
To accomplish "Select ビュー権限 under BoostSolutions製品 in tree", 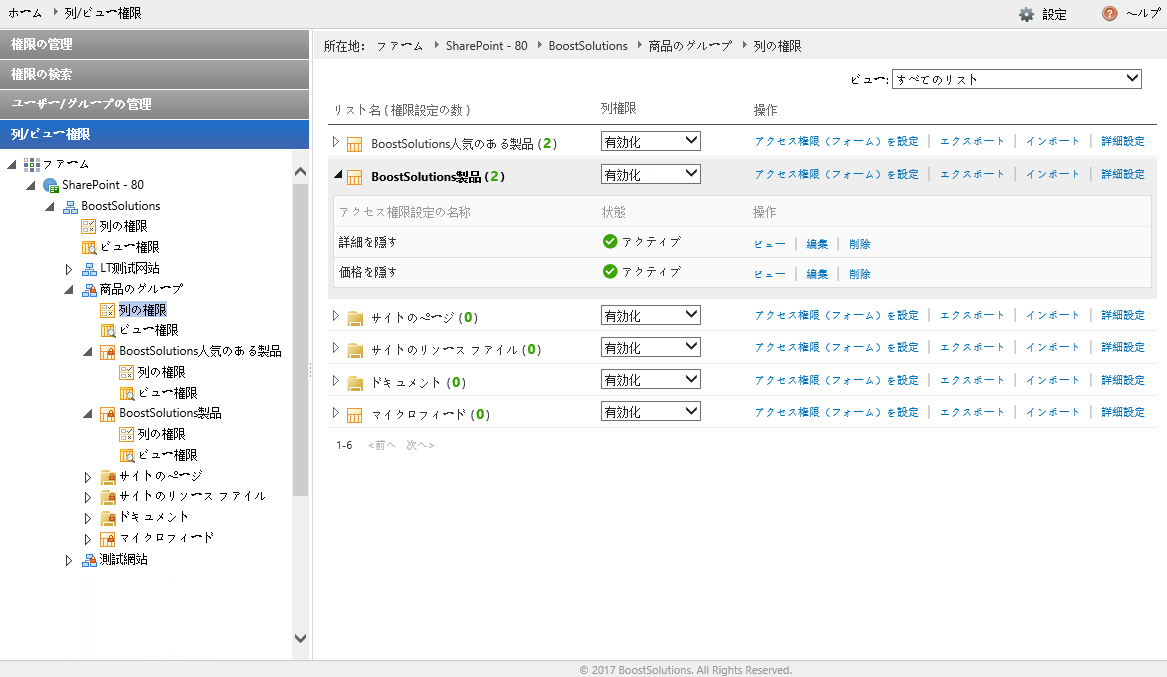I will (167, 455).
